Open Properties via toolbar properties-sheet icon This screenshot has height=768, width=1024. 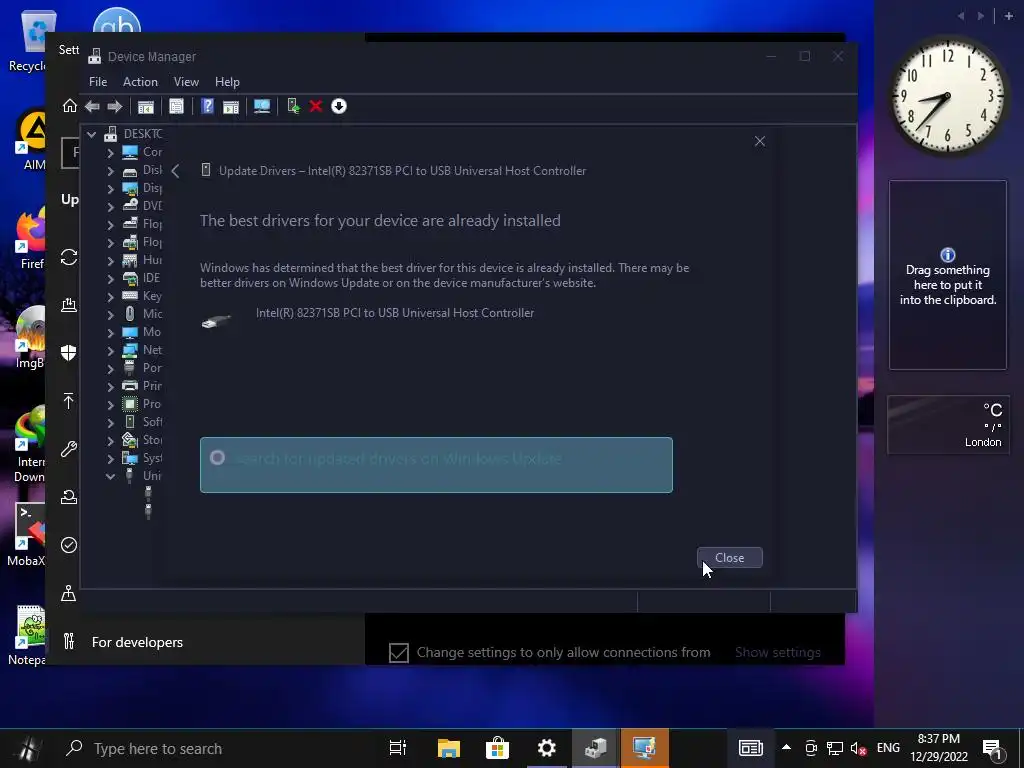tap(176, 106)
